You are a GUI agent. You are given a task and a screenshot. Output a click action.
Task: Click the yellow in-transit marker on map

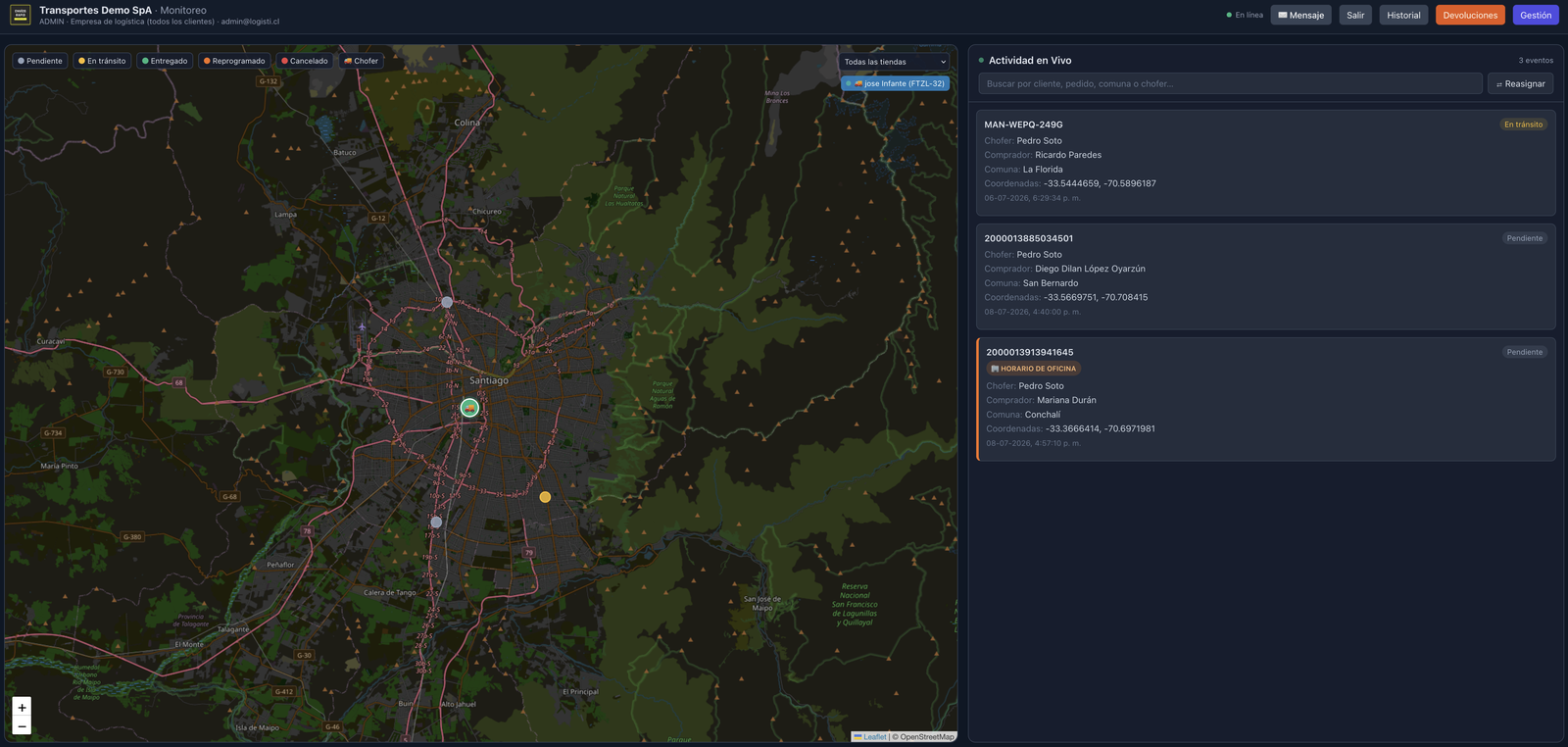545,497
